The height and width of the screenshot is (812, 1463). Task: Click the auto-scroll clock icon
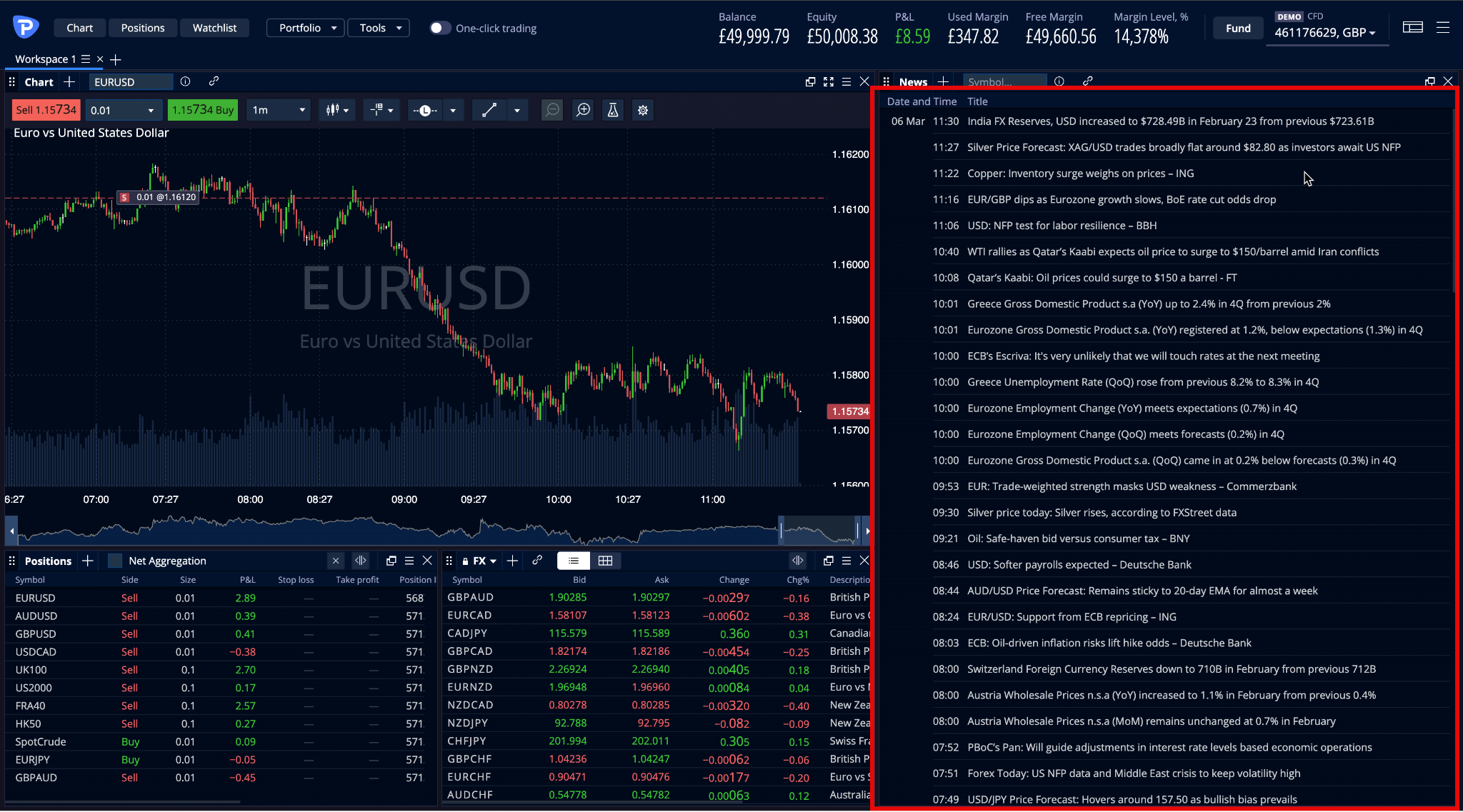(x=424, y=110)
